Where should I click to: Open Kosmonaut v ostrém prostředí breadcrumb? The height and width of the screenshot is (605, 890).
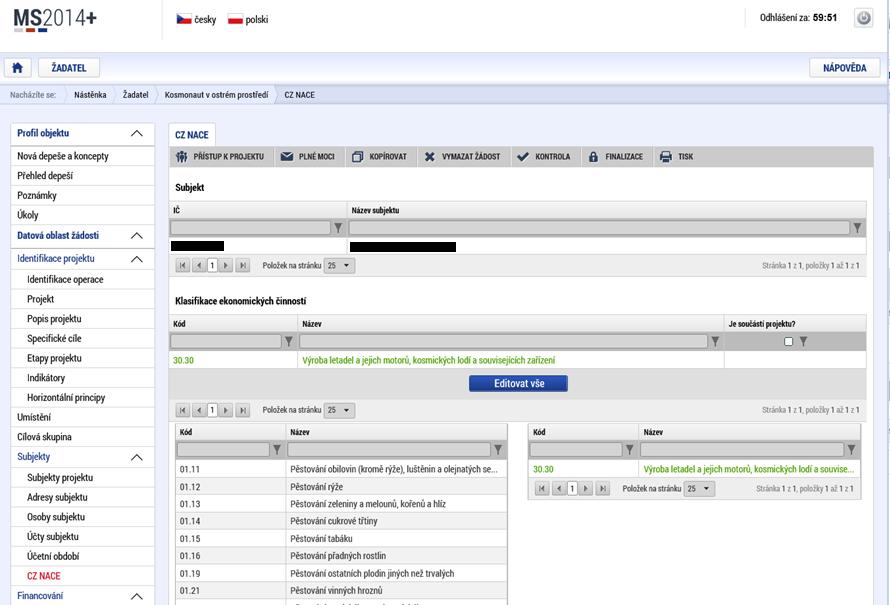pyautogui.click(x=216, y=95)
